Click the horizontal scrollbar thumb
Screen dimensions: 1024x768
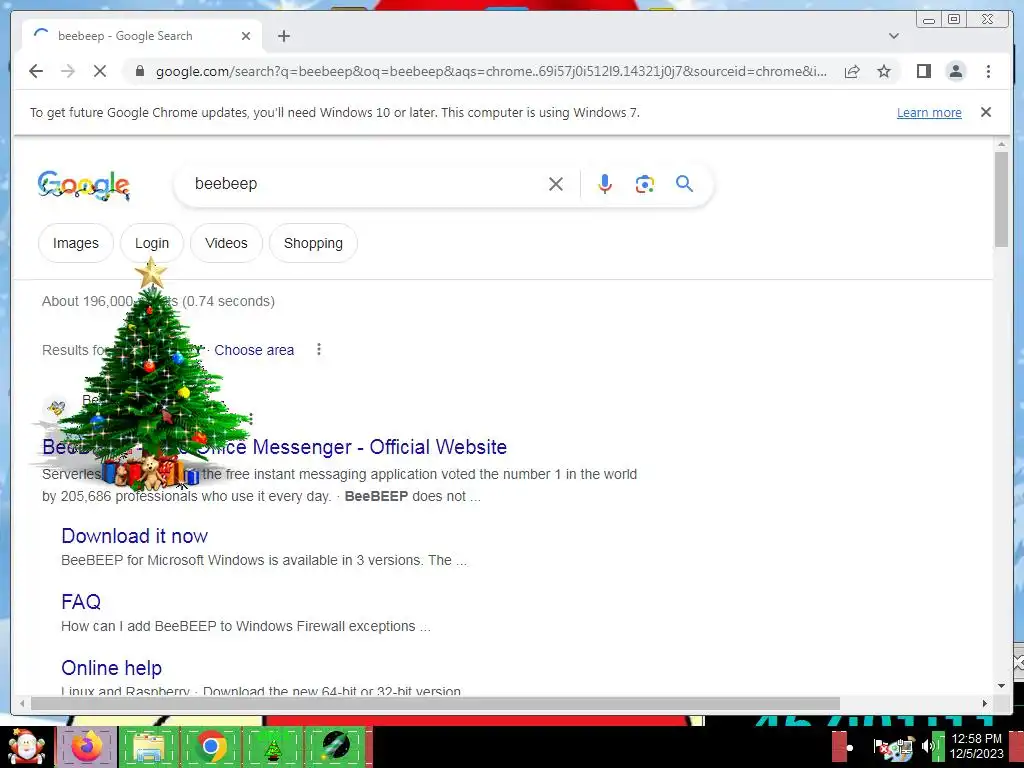(x=435, y=703)
